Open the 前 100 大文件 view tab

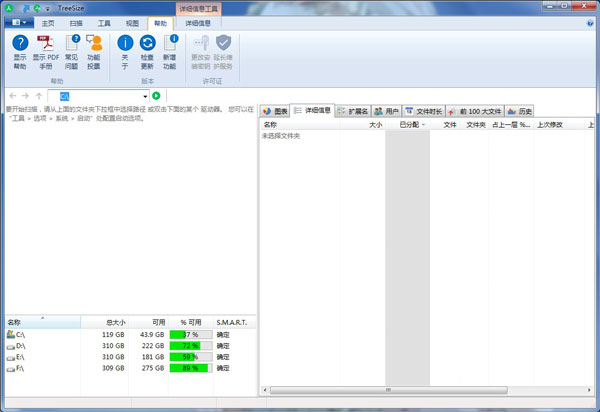click(475, 111)
